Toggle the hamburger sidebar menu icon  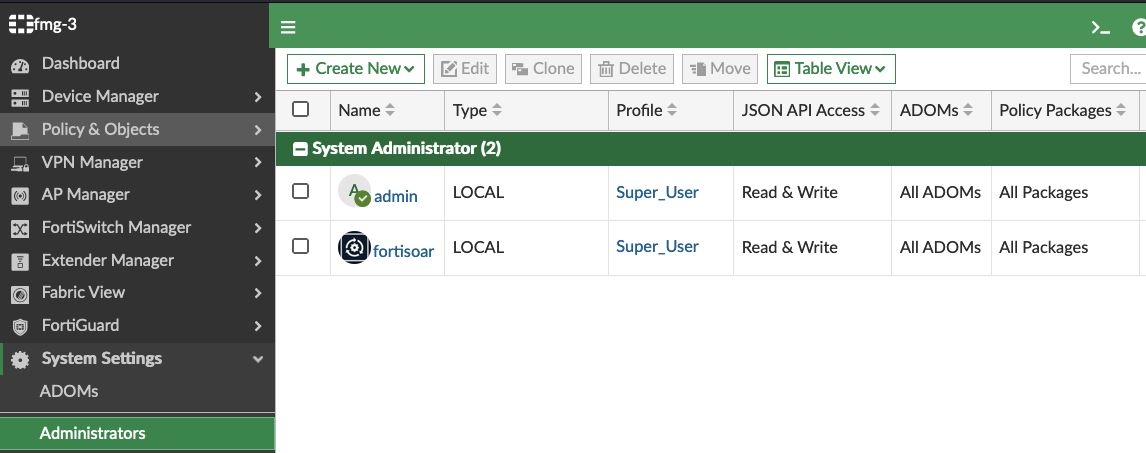click(288, 27)
